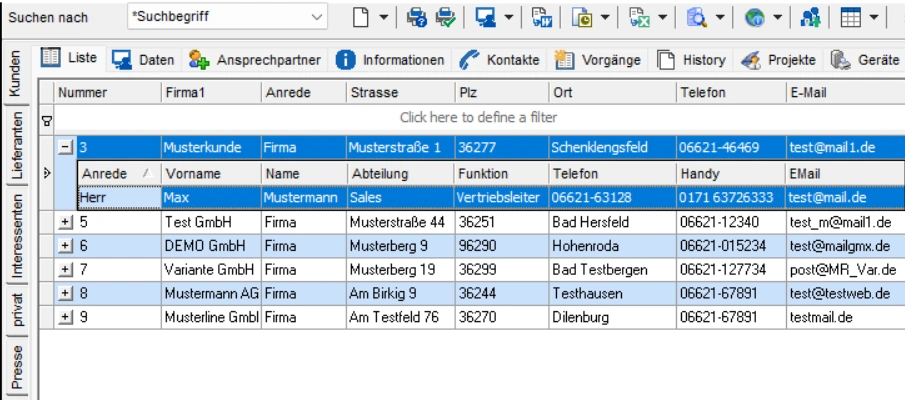Select the Kunden vertical tab
This screenshot has width=905, height=400.
pos(16,74)
